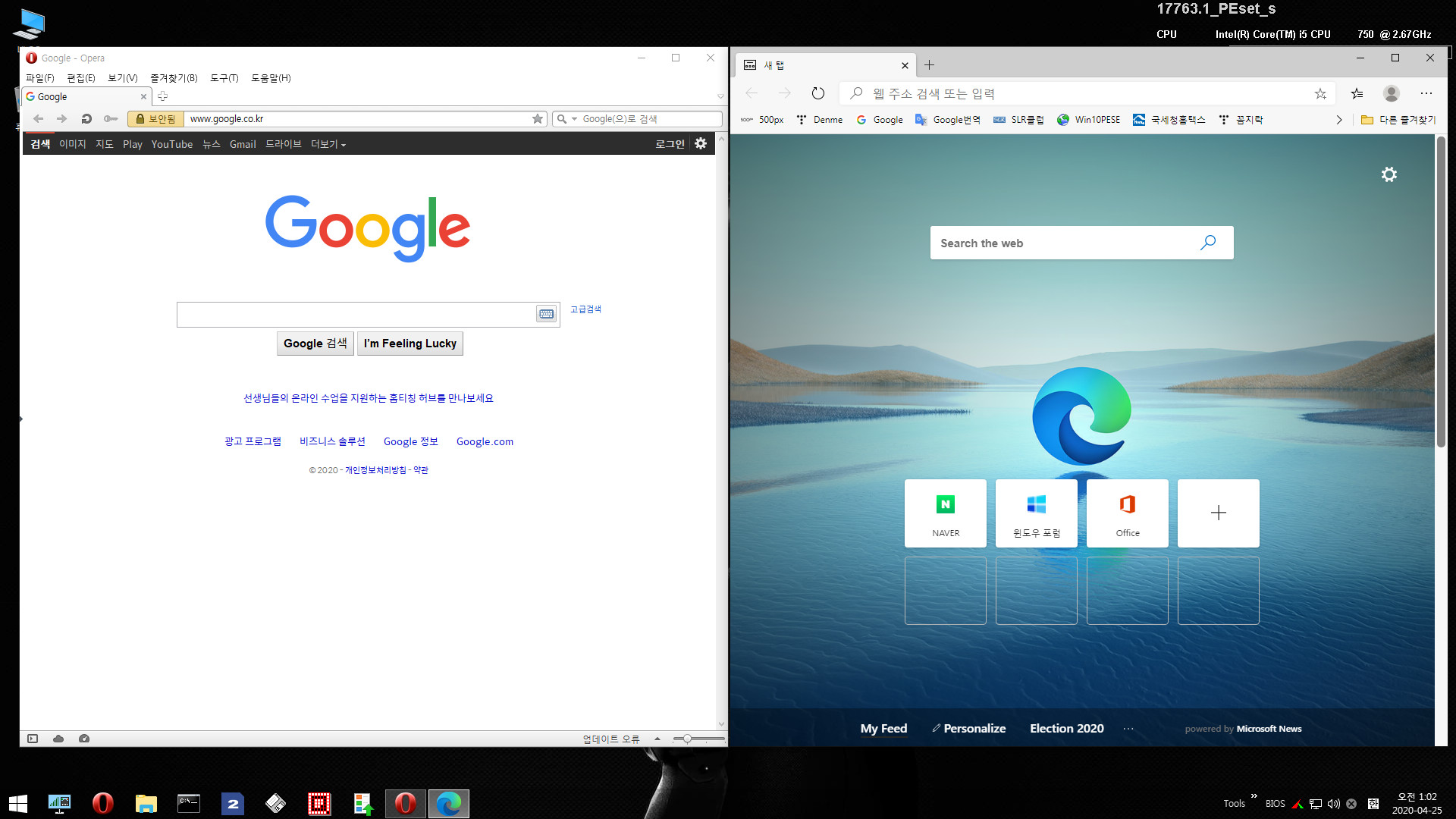Open Office quick link tile
The image size is (1456, 819).
pyautogui.click(x=1128, y=513)
